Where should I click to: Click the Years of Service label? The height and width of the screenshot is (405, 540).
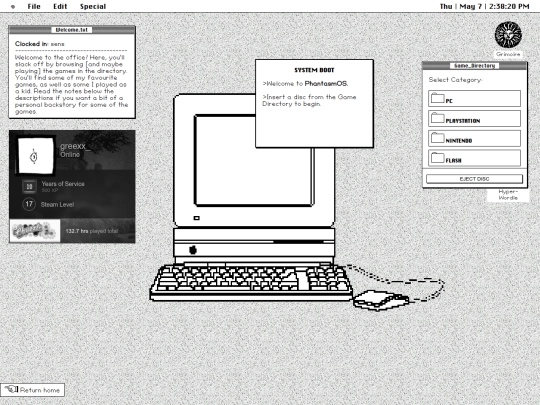coord(63,184)
